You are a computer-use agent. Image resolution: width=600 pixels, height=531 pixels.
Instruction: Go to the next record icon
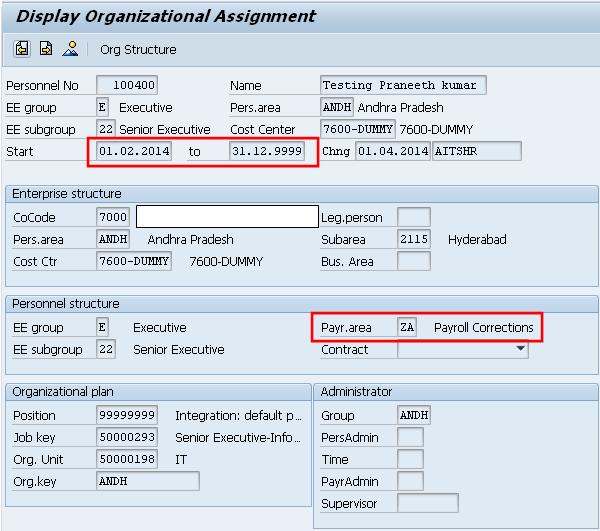click(46, 49)
